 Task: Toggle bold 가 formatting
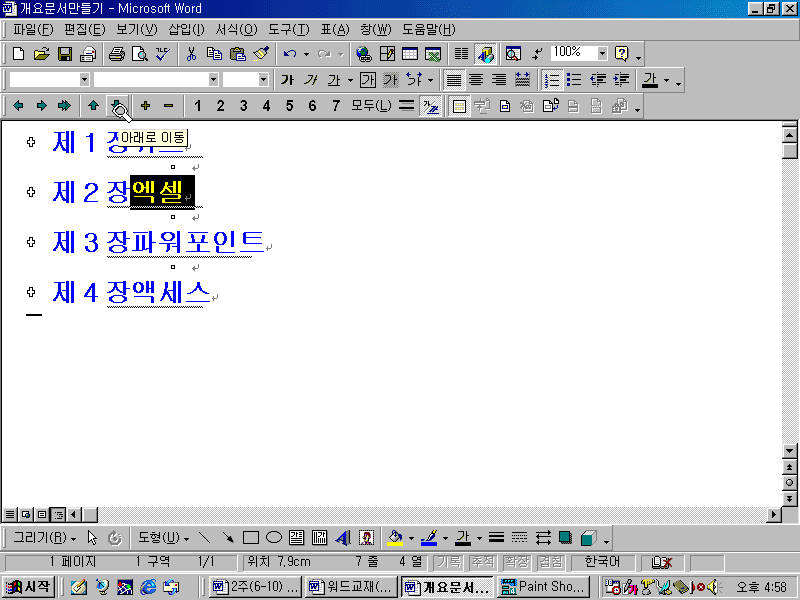(x=287, y=80)
